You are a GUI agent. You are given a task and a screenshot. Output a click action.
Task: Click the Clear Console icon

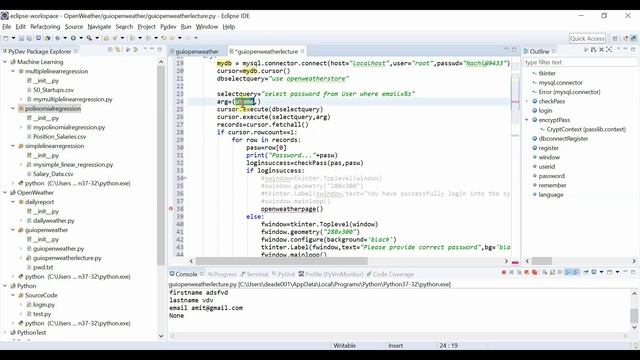tap(544, 272)
